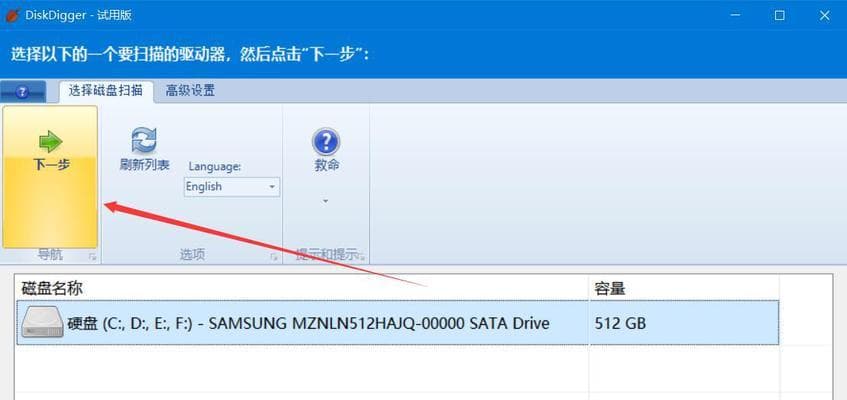Open the Language dropdown showing English

232,187
